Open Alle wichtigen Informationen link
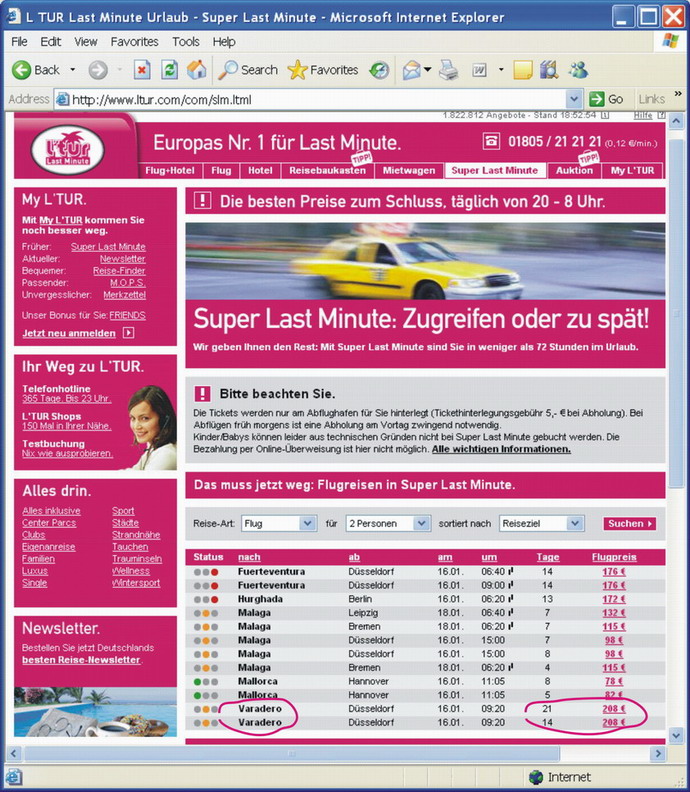Image resolution: width=690 pixels, height=792 pixels. 501,449
